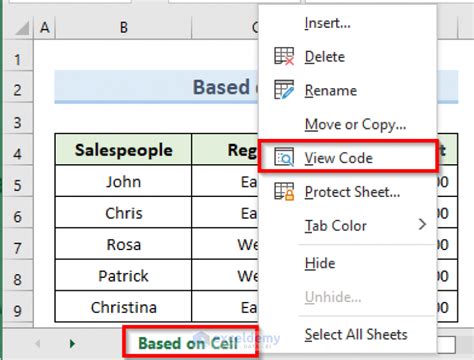Choose Rename from the context menu
This screenshot has height=360, width=474.
coord(347,90)
